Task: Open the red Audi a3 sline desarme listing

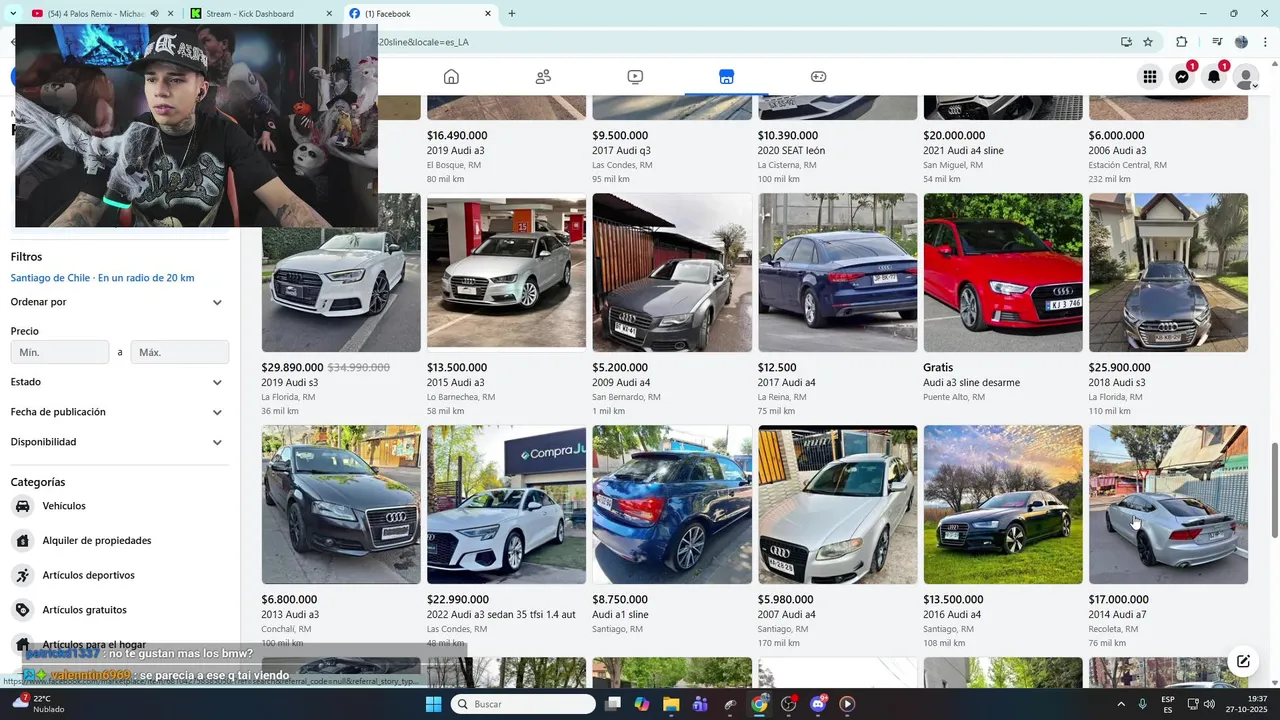Action: click(1003, 273)
